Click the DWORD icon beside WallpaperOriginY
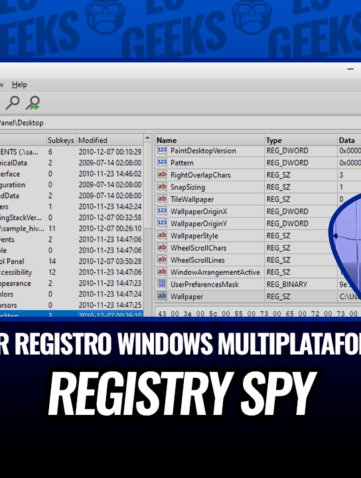Viewport: 361px width, 478px height. coord(162,223)
